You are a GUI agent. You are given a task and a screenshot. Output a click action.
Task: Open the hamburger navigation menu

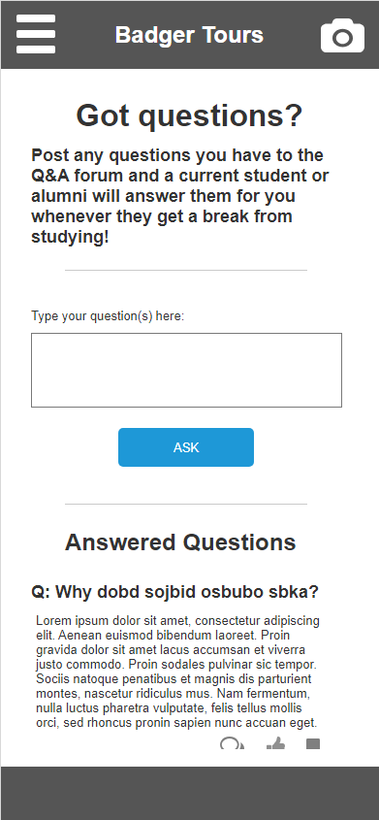tap(36, 34)
